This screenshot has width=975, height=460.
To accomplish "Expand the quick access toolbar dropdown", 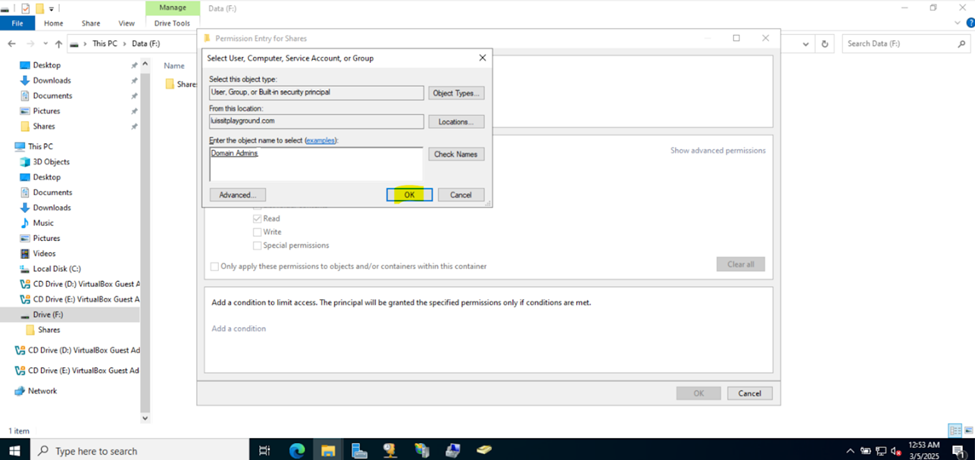I will 51,9.
